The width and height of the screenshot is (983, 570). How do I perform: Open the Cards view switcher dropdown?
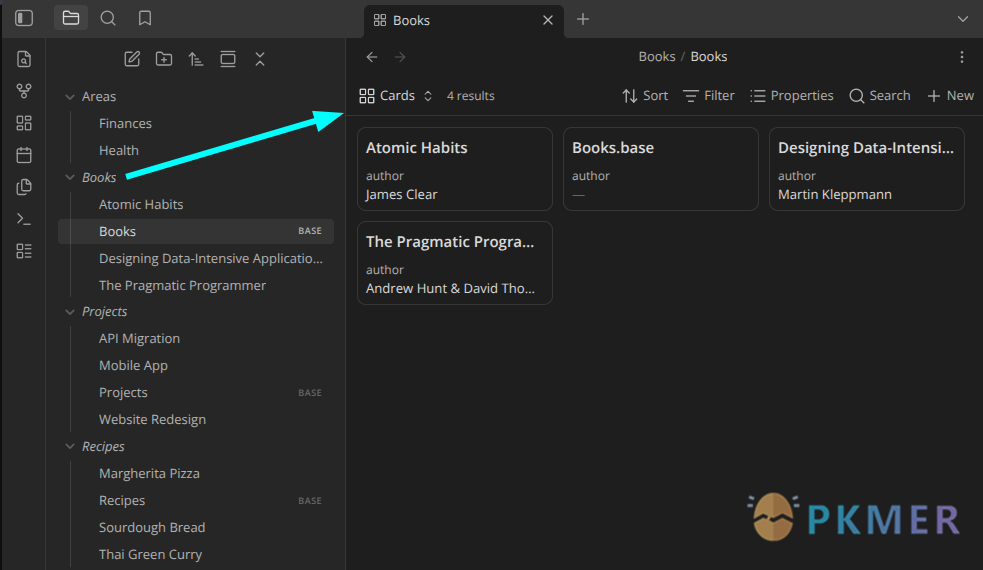396,96
